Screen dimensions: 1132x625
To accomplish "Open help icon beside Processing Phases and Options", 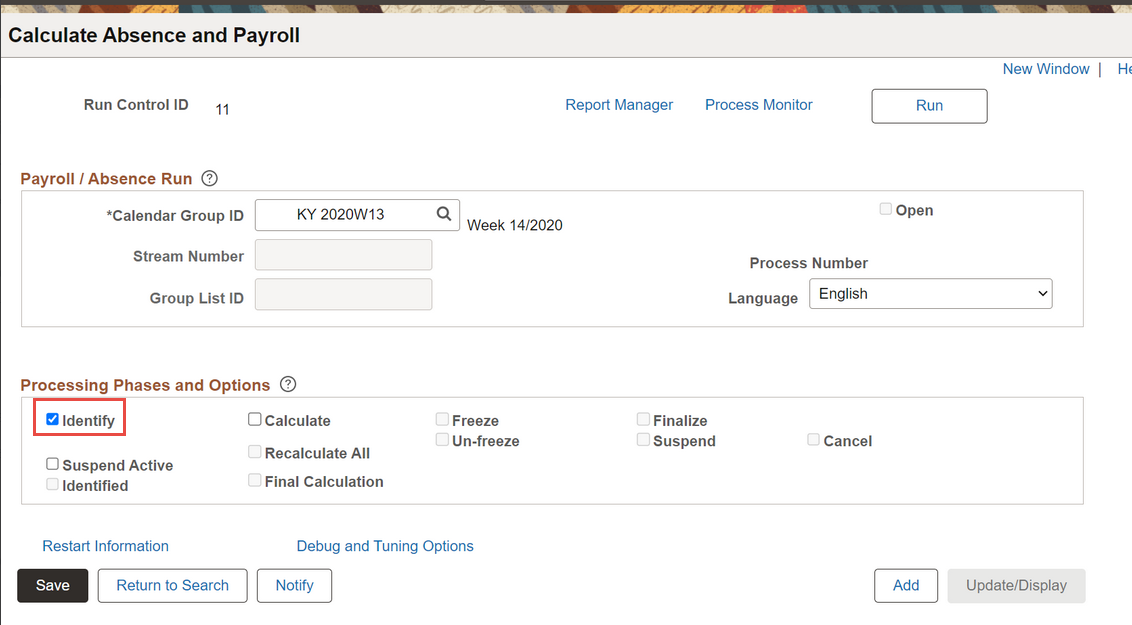I will (x=288, y=385).
